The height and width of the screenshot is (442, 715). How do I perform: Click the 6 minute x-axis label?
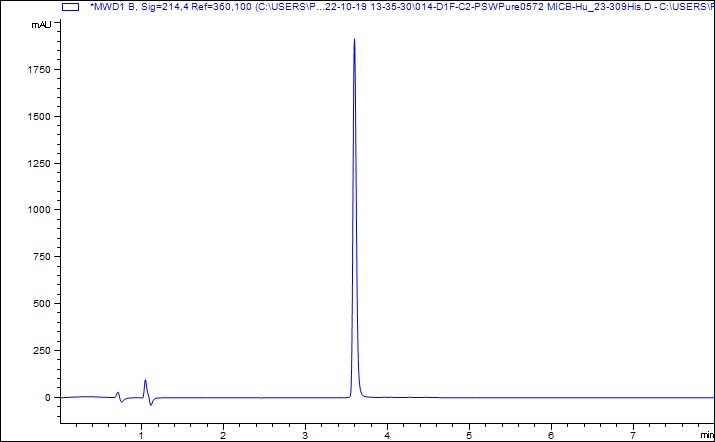[x=551, y=435]
